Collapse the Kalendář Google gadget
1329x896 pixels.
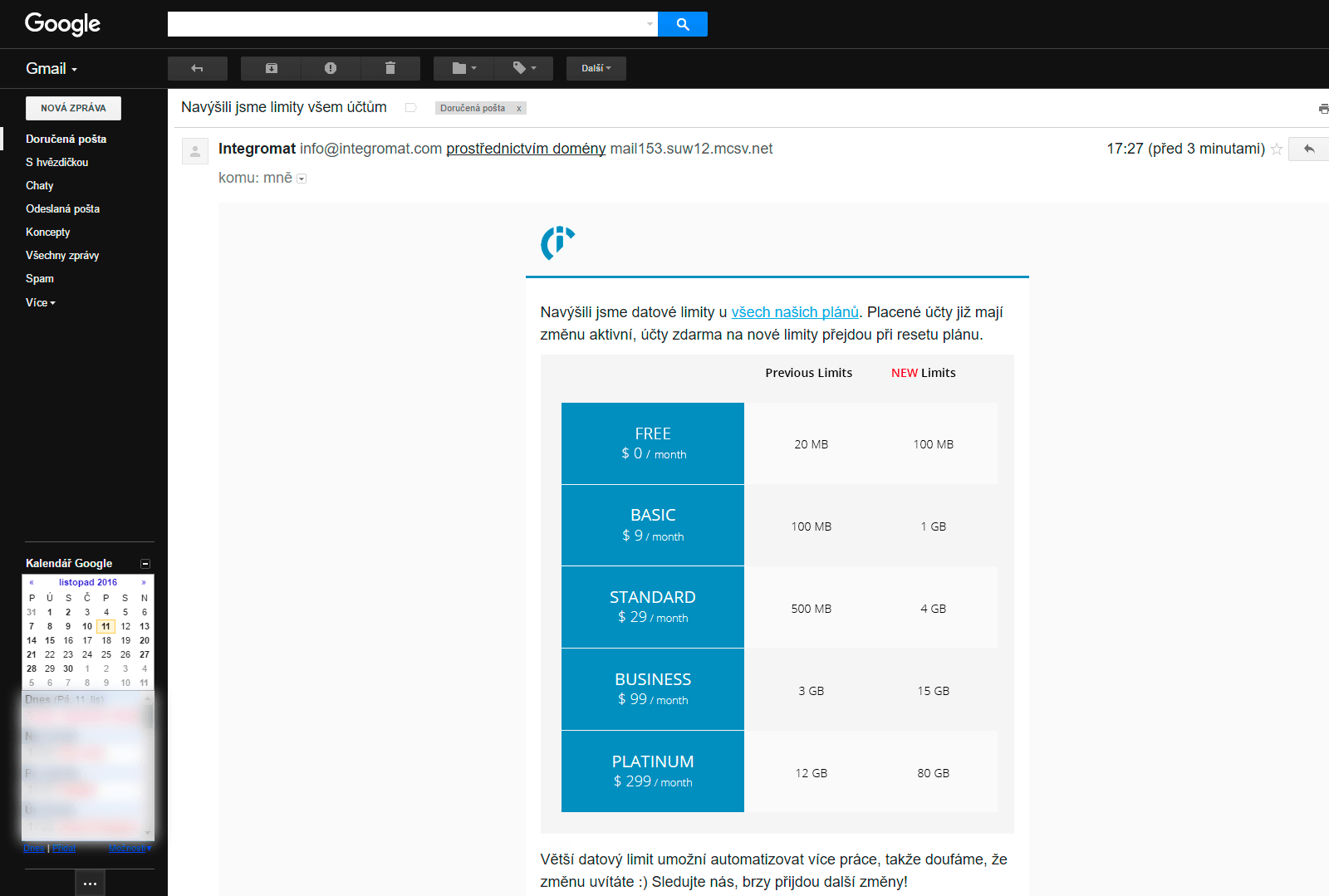pos(145,563)
